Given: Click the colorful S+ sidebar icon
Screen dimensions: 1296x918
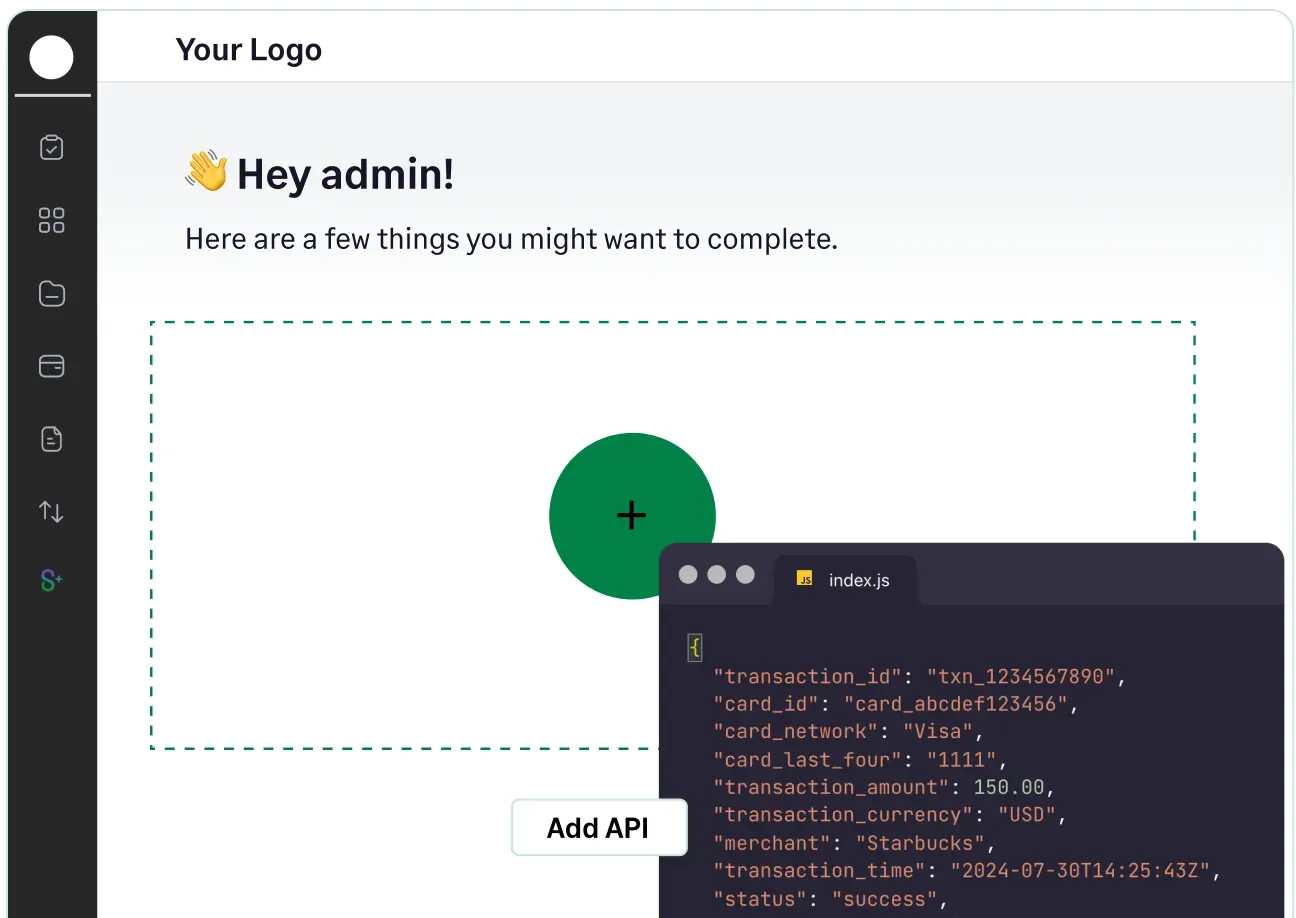Looking at the screenshot, I should [51, 580].
